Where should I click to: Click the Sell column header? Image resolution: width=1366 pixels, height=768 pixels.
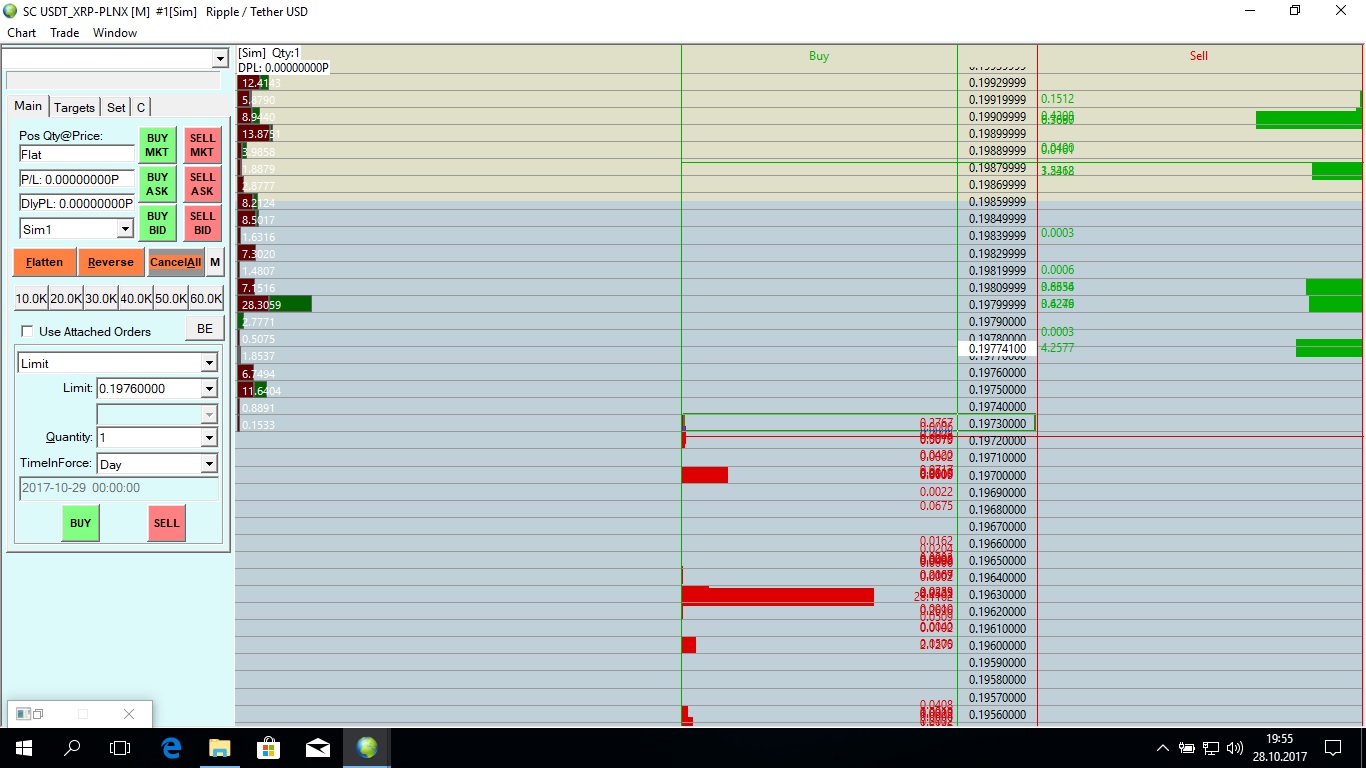pyautogui.click(x=1199, y=56)
